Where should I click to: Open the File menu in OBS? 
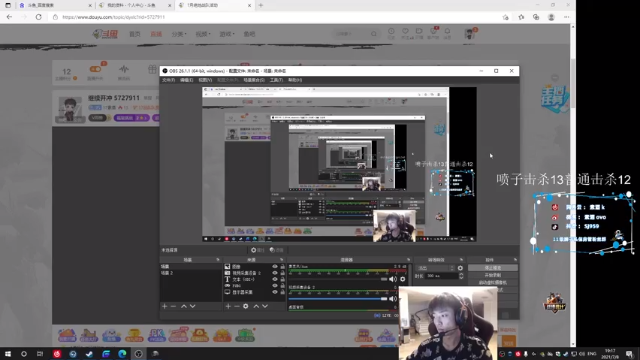pyautogui.click(x=168, y=80)
